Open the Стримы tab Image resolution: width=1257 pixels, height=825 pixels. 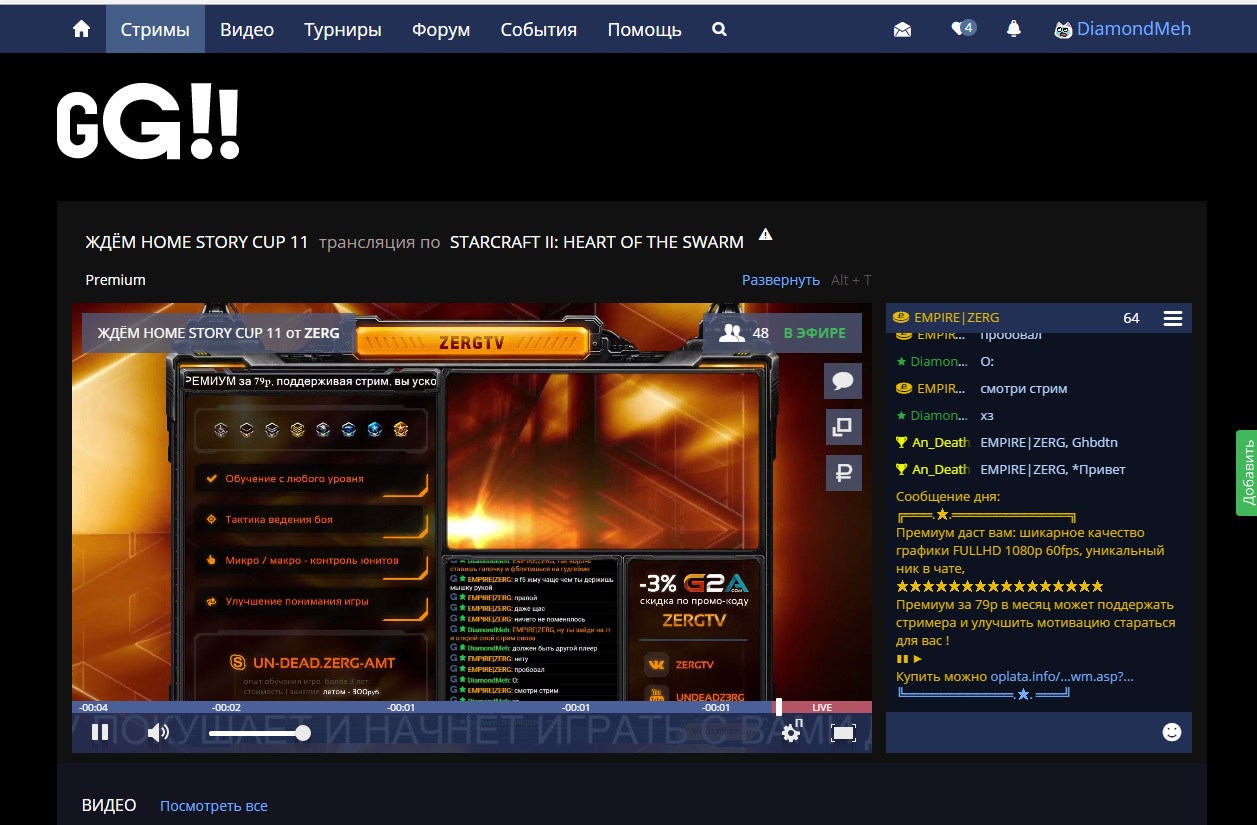click(x=155, y=29)
